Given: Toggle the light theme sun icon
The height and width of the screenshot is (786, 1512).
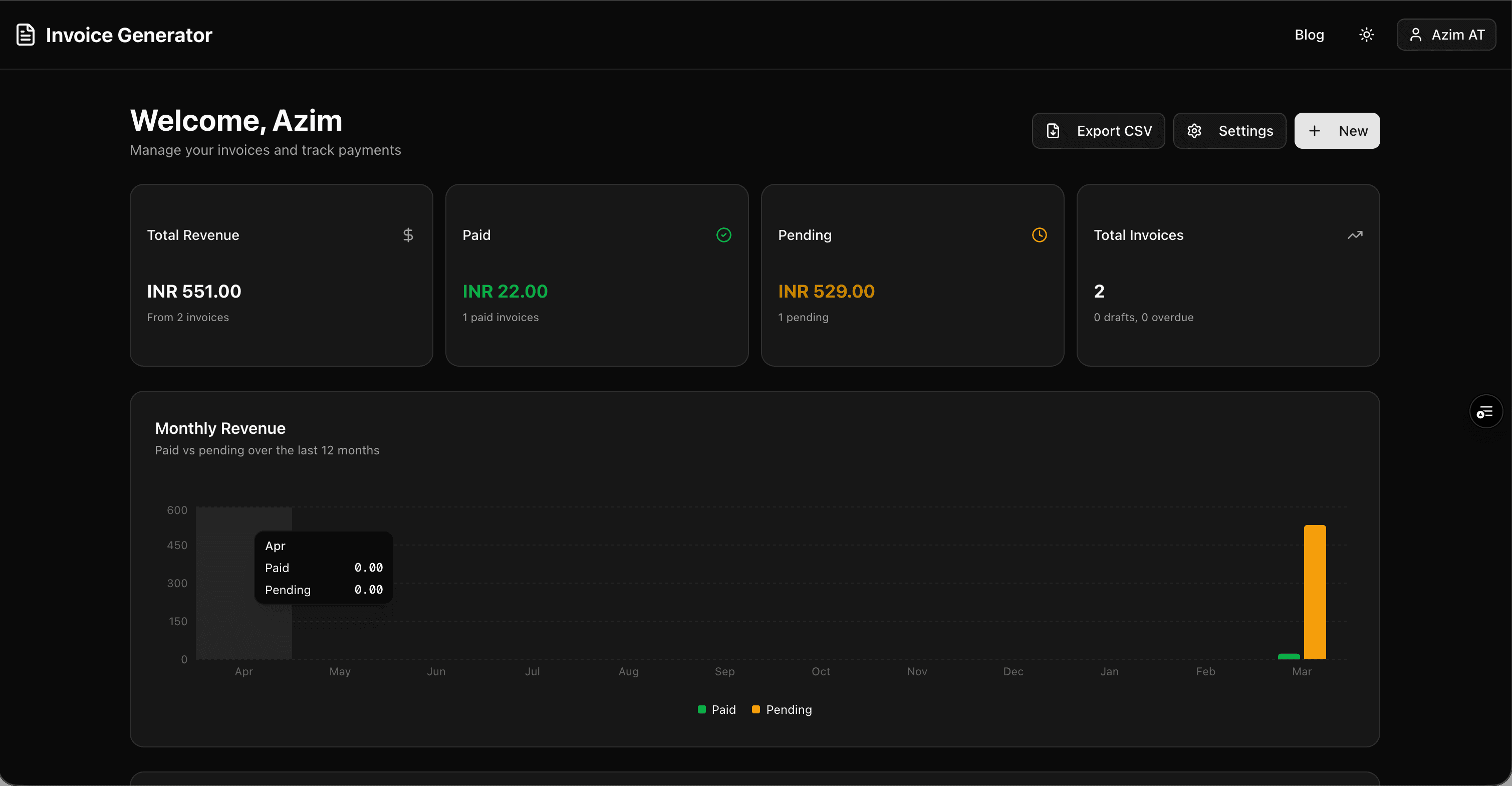Looking at the screenshot, I should tap(1366, 35).
